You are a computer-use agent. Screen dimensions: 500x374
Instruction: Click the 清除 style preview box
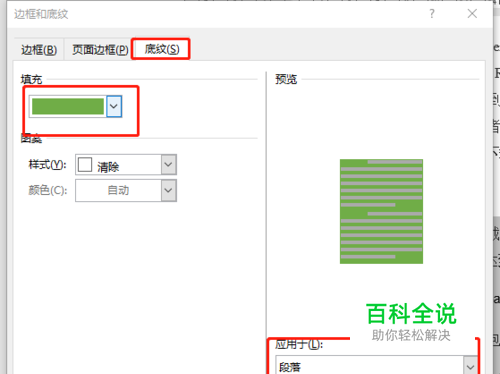pos(85,165)
